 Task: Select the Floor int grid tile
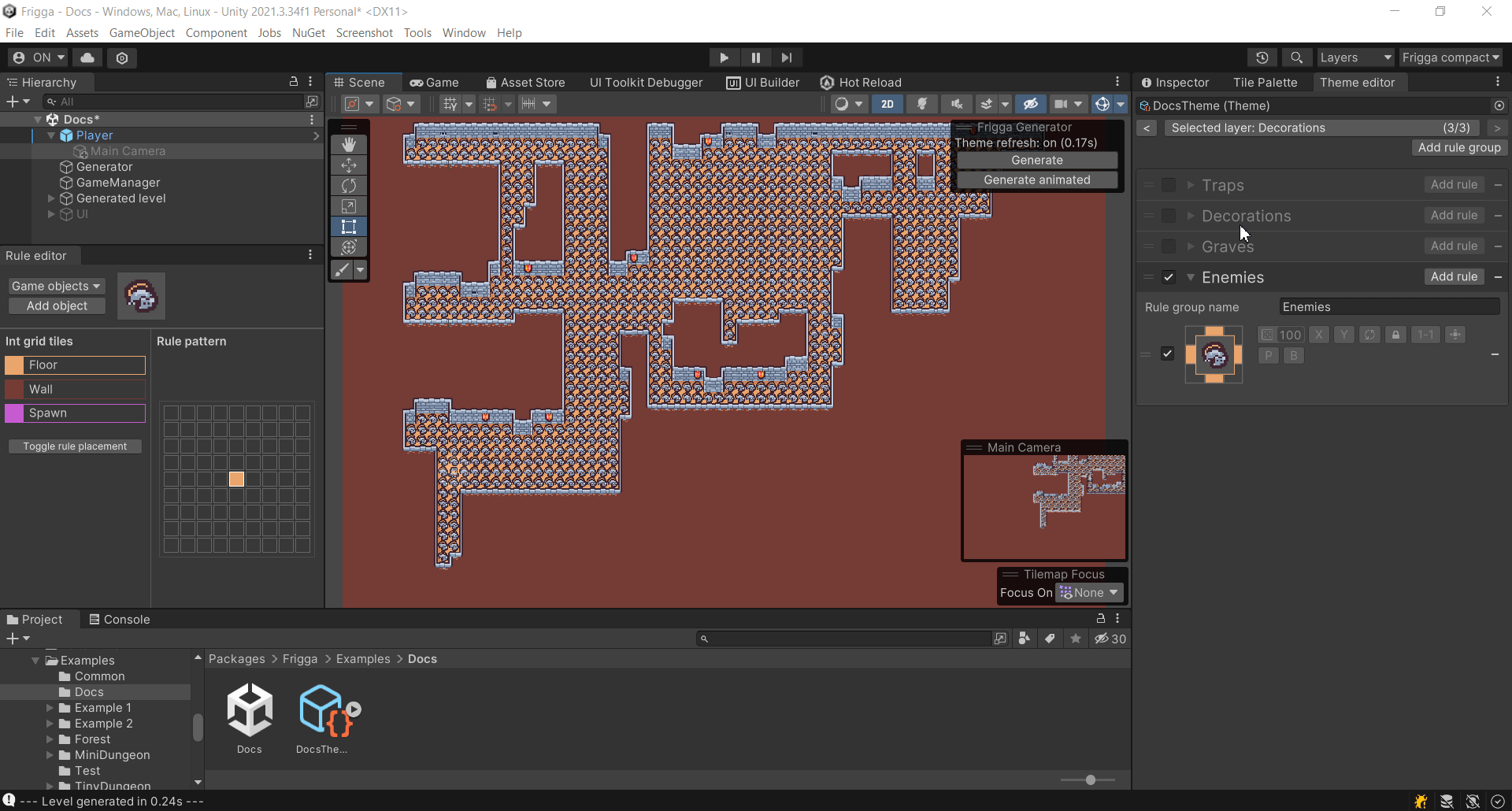[x=75, y=365]
